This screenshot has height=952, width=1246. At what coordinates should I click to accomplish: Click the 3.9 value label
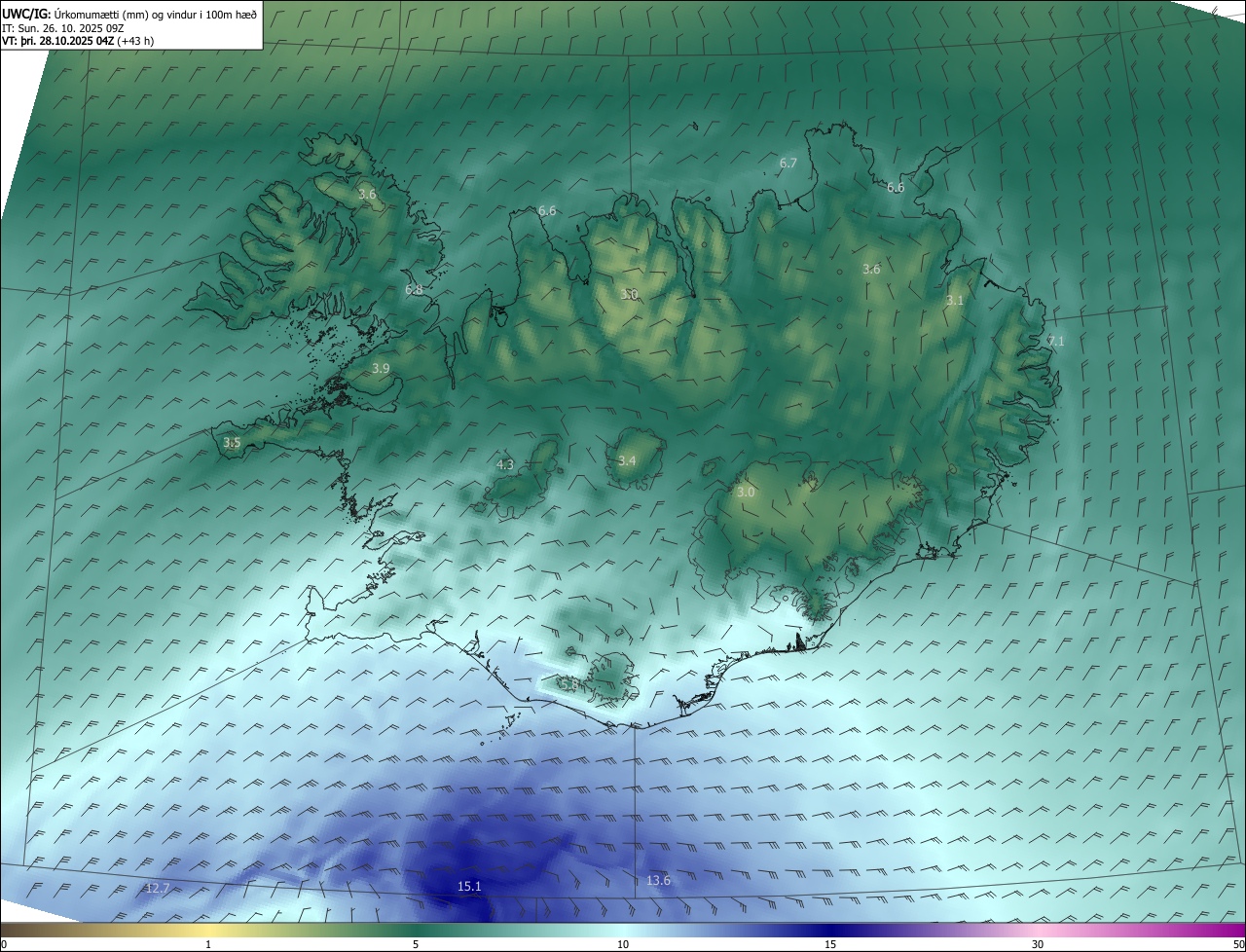381,369
